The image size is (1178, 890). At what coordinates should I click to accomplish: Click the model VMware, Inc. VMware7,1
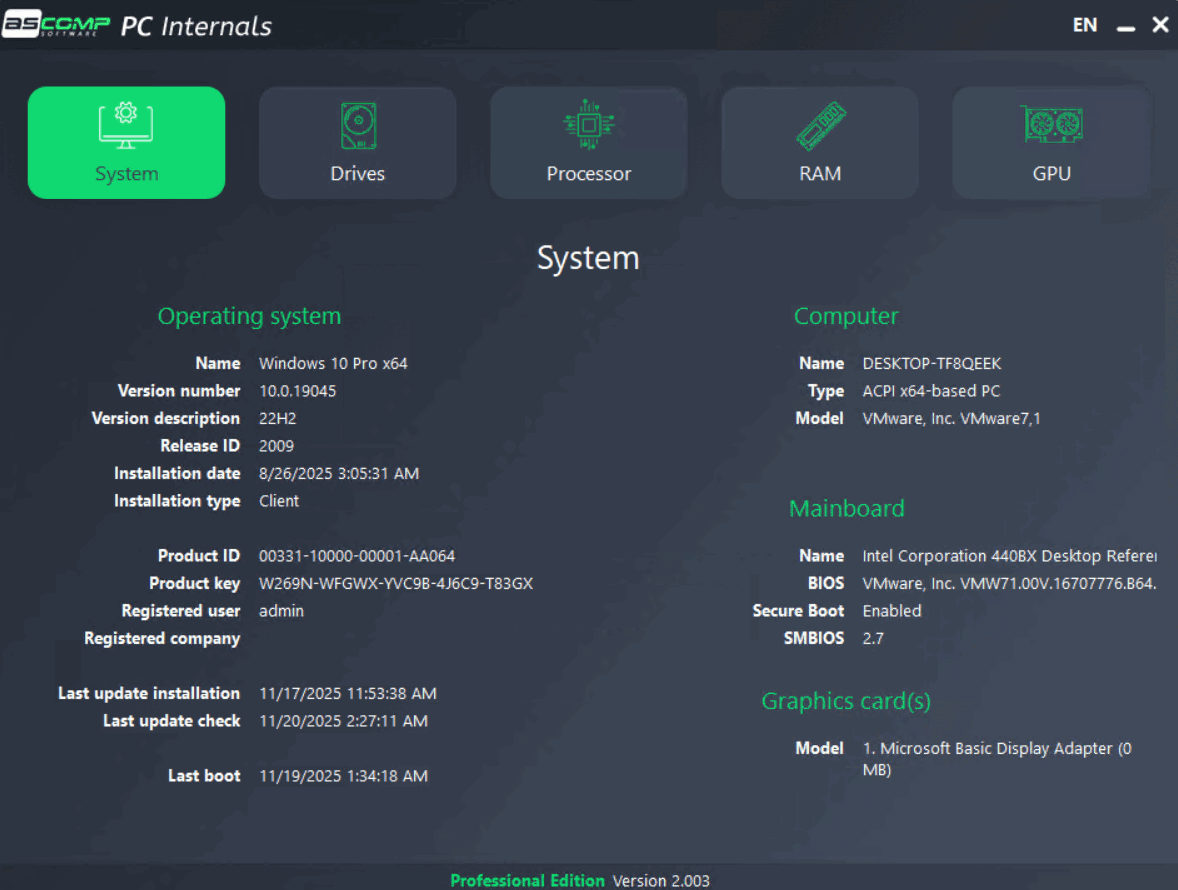pyautogui.click(x=951, y=418)
